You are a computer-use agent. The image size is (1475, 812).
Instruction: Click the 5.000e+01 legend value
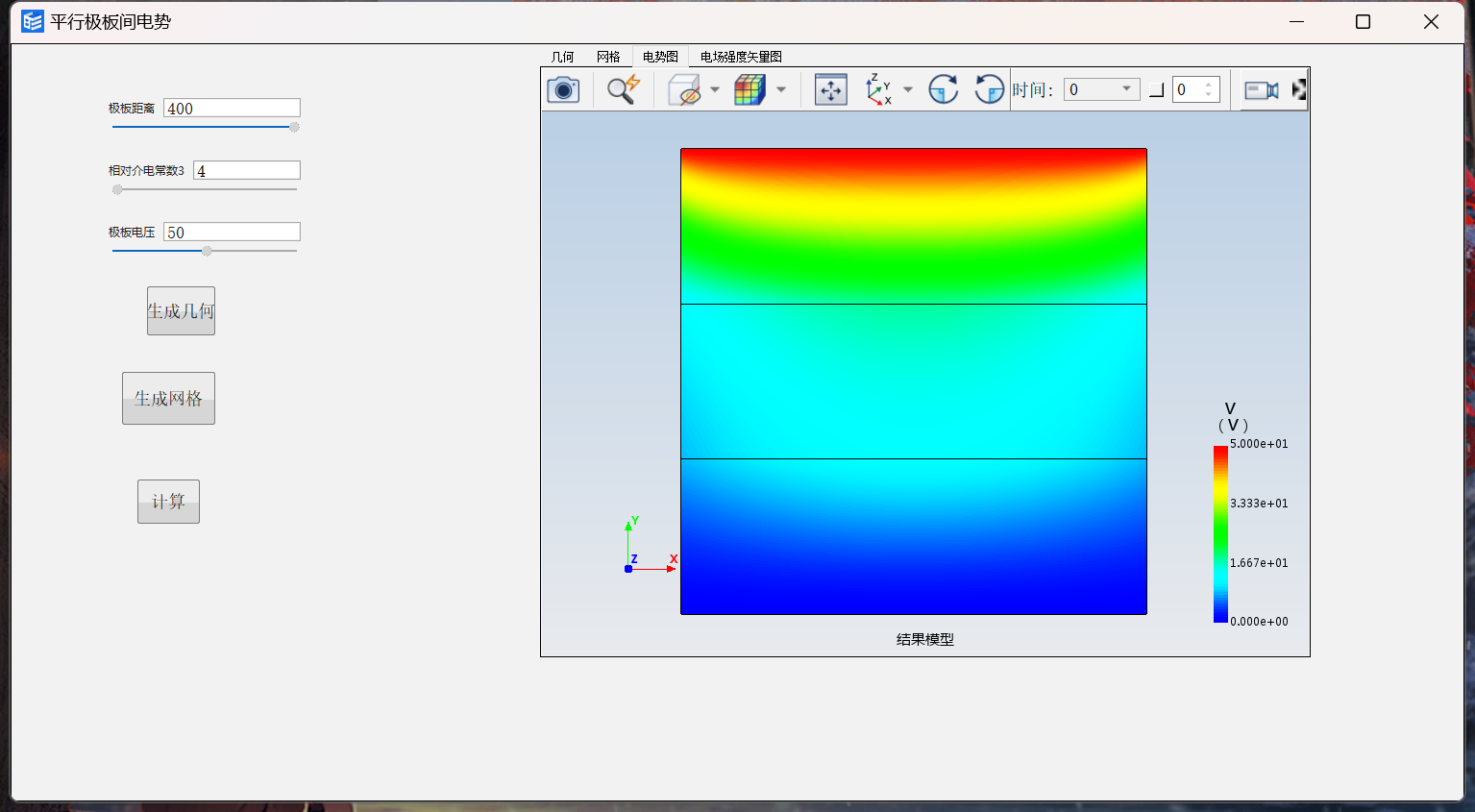coord(1259,444)
